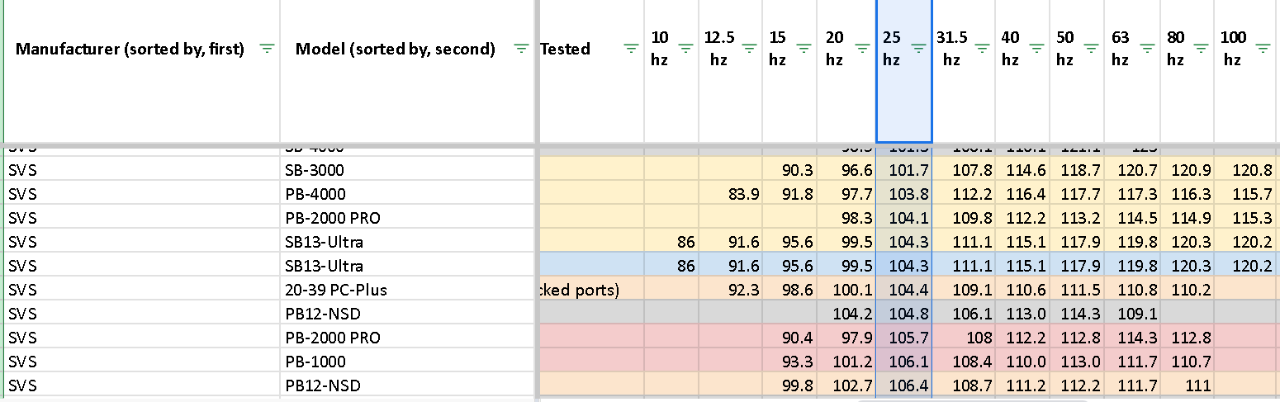The height and width of the screenshot is (402, 1280).
Task: Open the Model column filter icon
Action: click(x=521, y=48)
